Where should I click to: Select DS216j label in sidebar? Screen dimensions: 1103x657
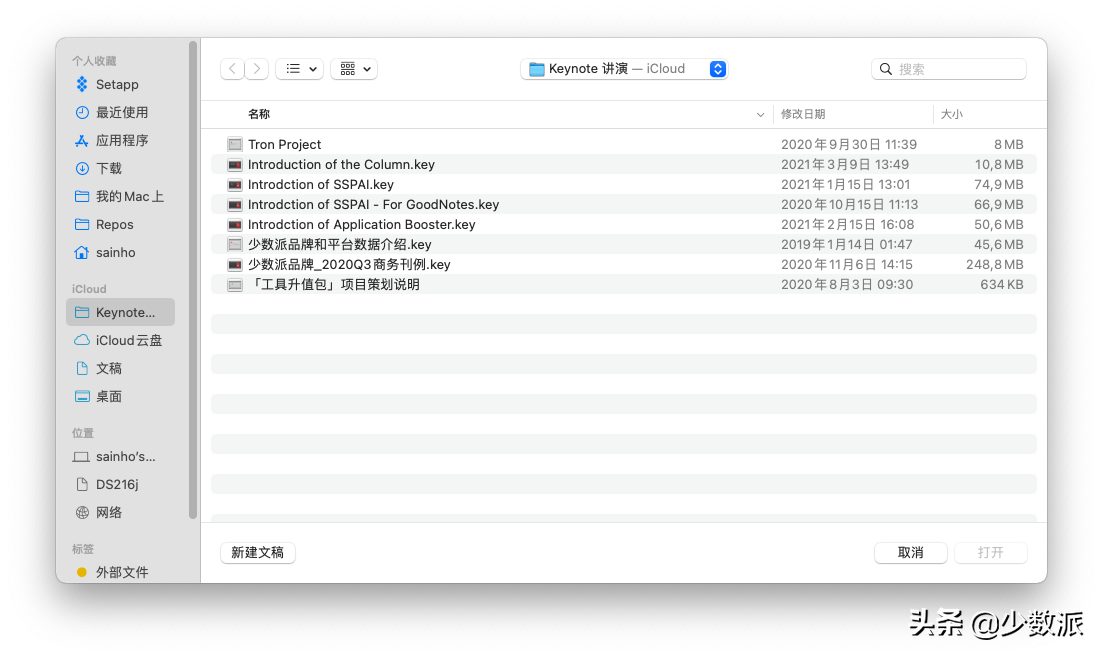[x=117, y=485]
